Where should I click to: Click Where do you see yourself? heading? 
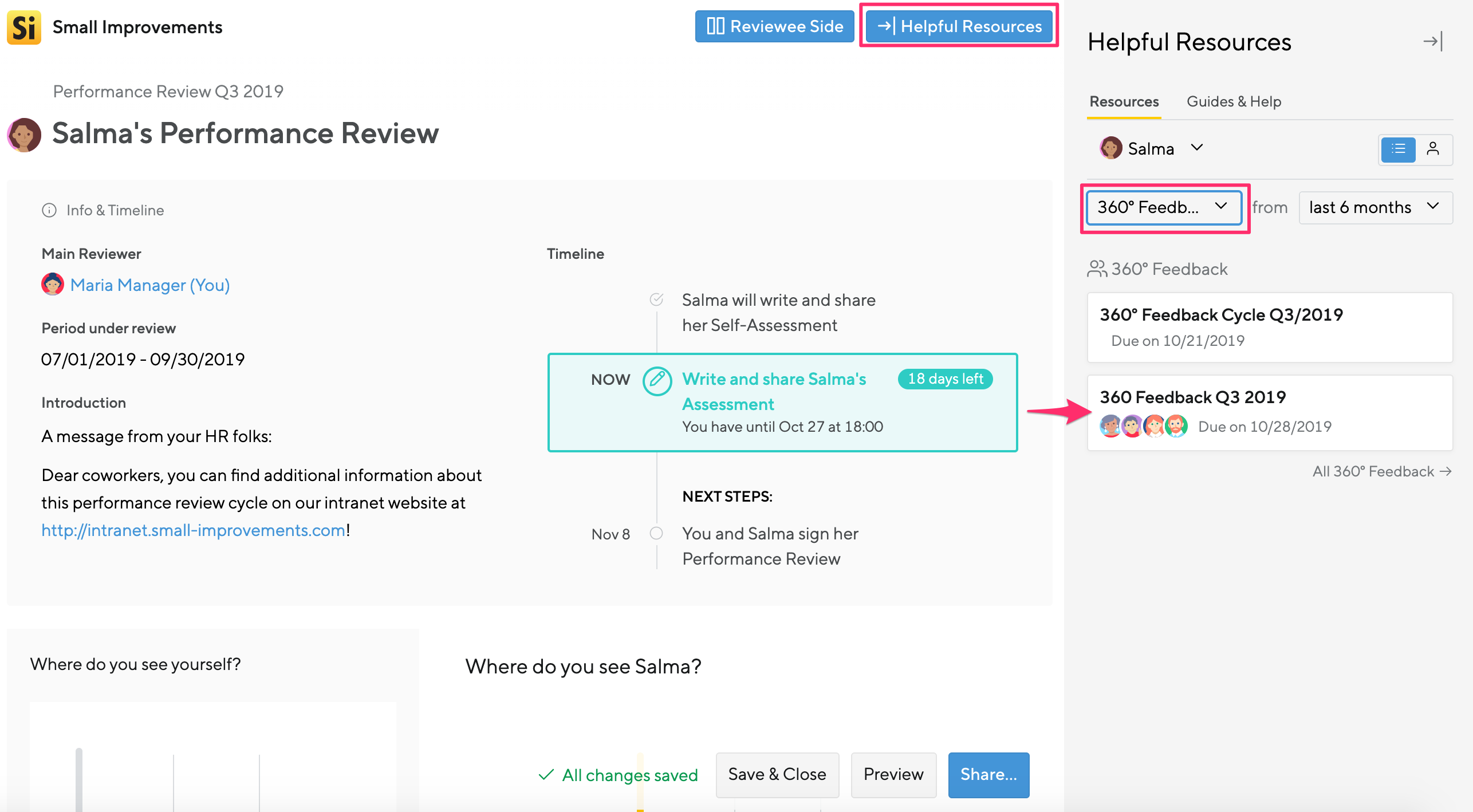click(x=135, y=664)
